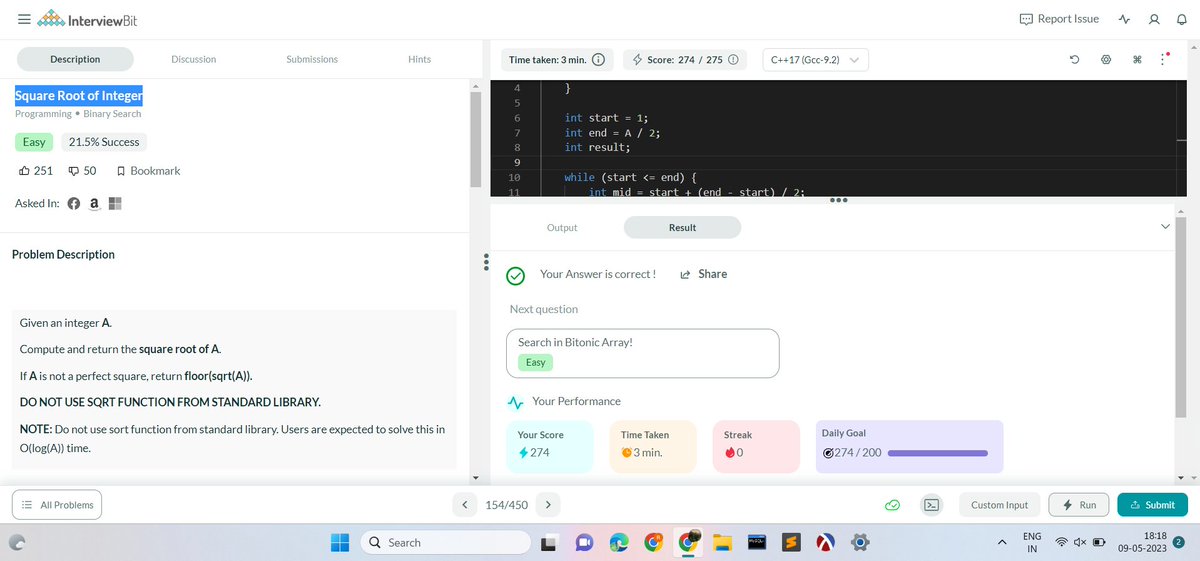Open Microsoft Edge from taskbar
The image size is (1200, 561).
tap(619, 542)
